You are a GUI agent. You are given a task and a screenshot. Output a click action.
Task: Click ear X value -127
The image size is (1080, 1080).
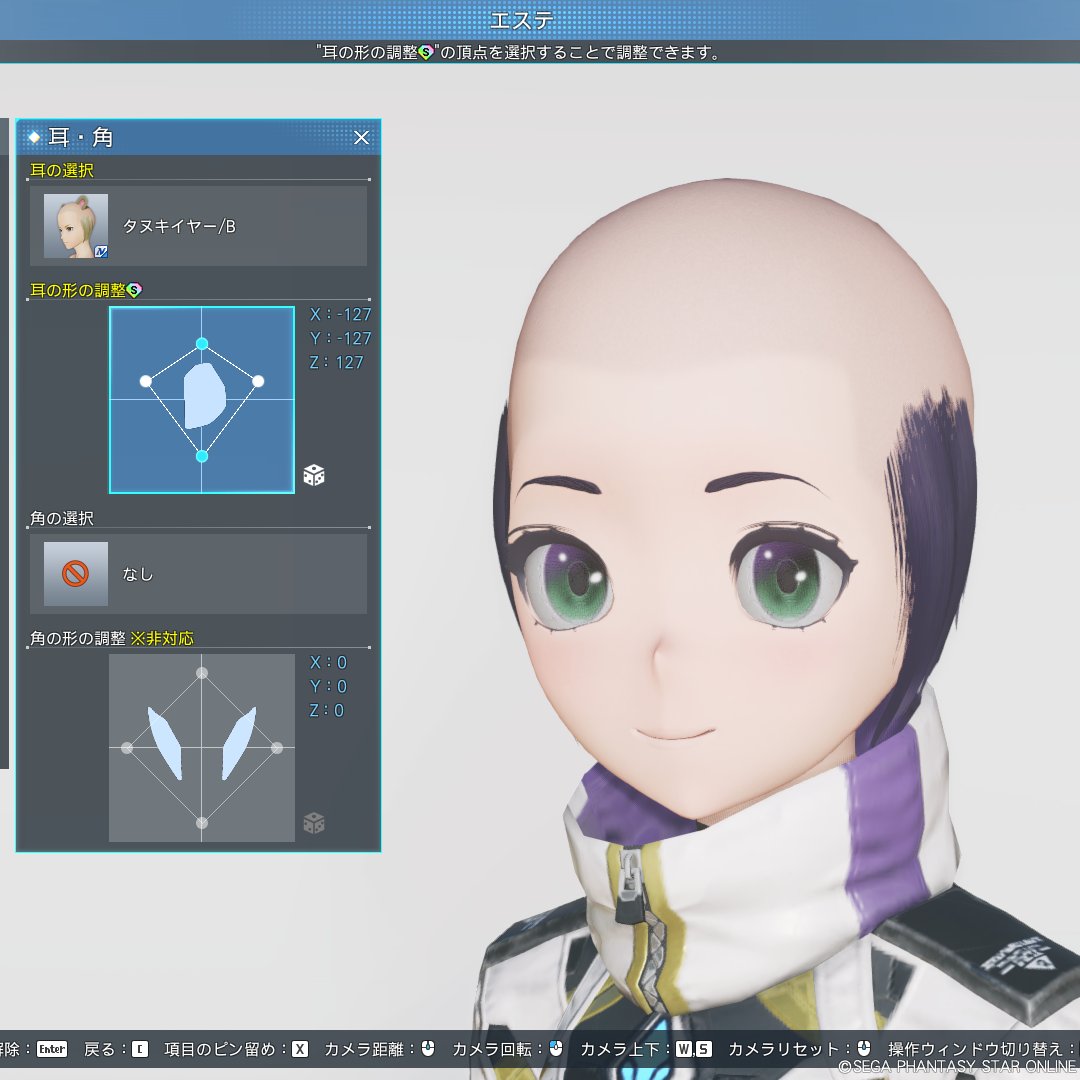pos(340,315)
